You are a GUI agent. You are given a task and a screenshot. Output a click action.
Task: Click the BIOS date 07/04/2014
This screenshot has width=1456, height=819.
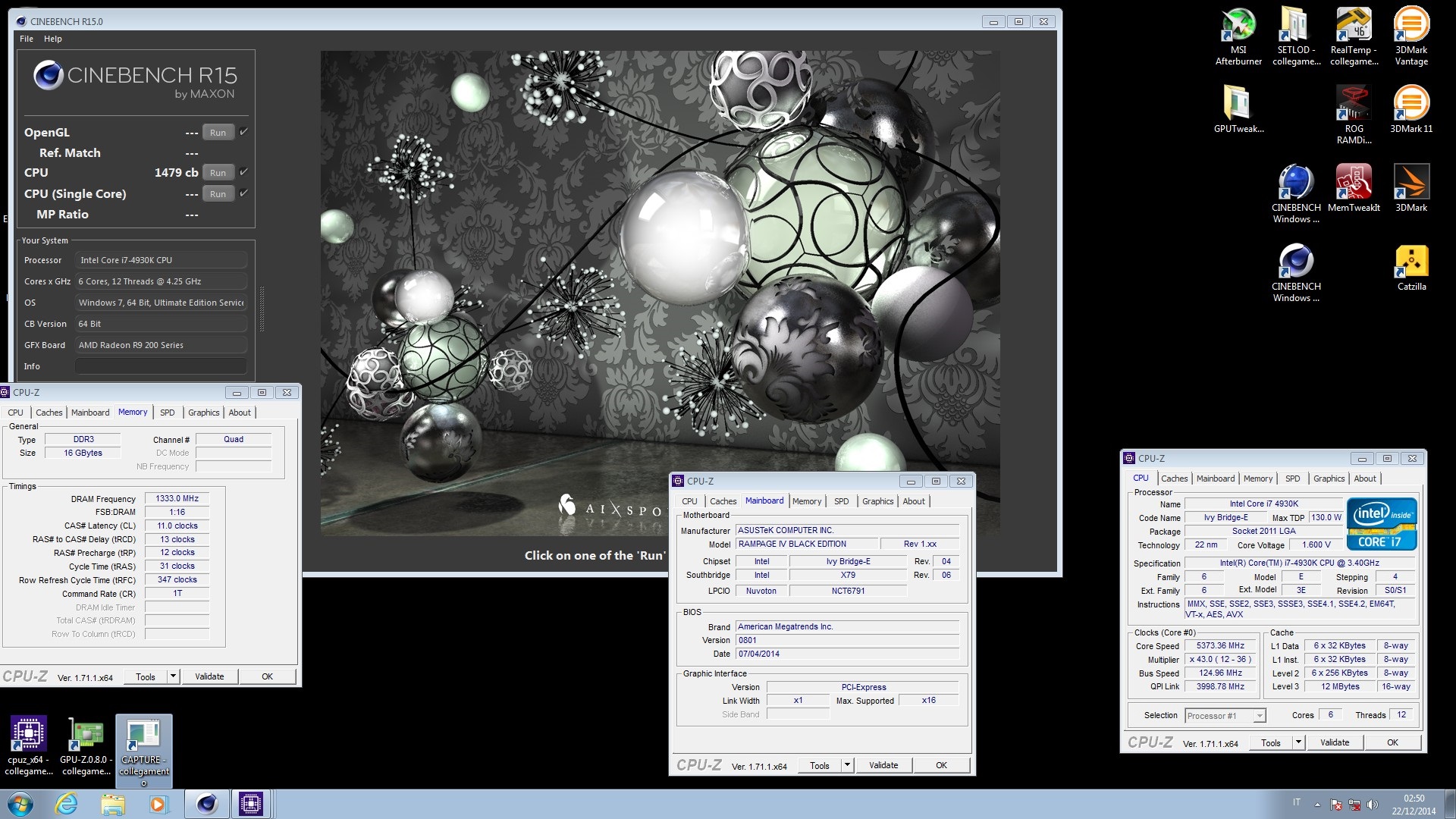click(847, 654)
